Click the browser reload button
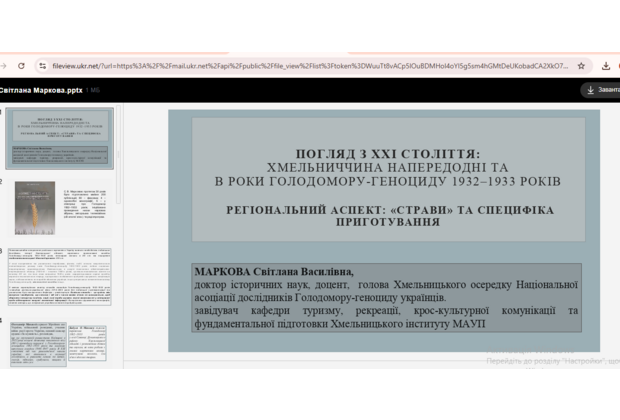Image resolution: width=620 pixels, height=420 pixels. pos(22,65)
